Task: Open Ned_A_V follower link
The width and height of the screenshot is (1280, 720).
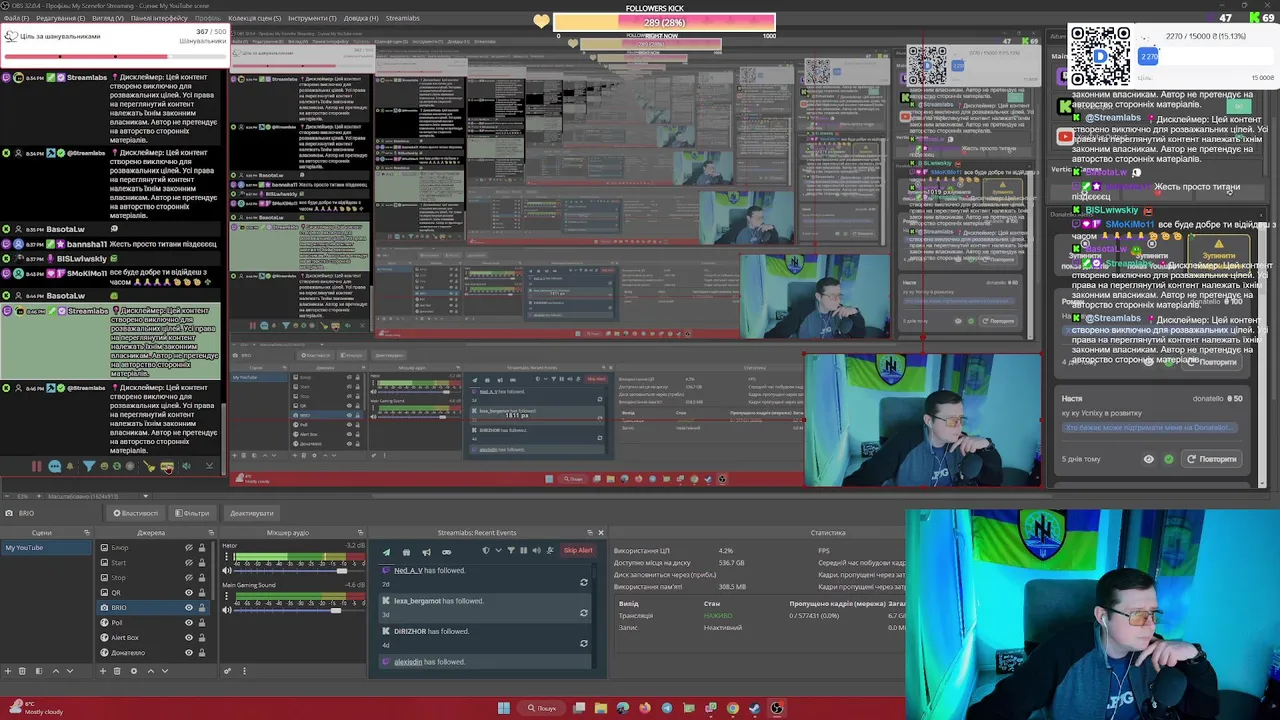Action: click(408, 571)
